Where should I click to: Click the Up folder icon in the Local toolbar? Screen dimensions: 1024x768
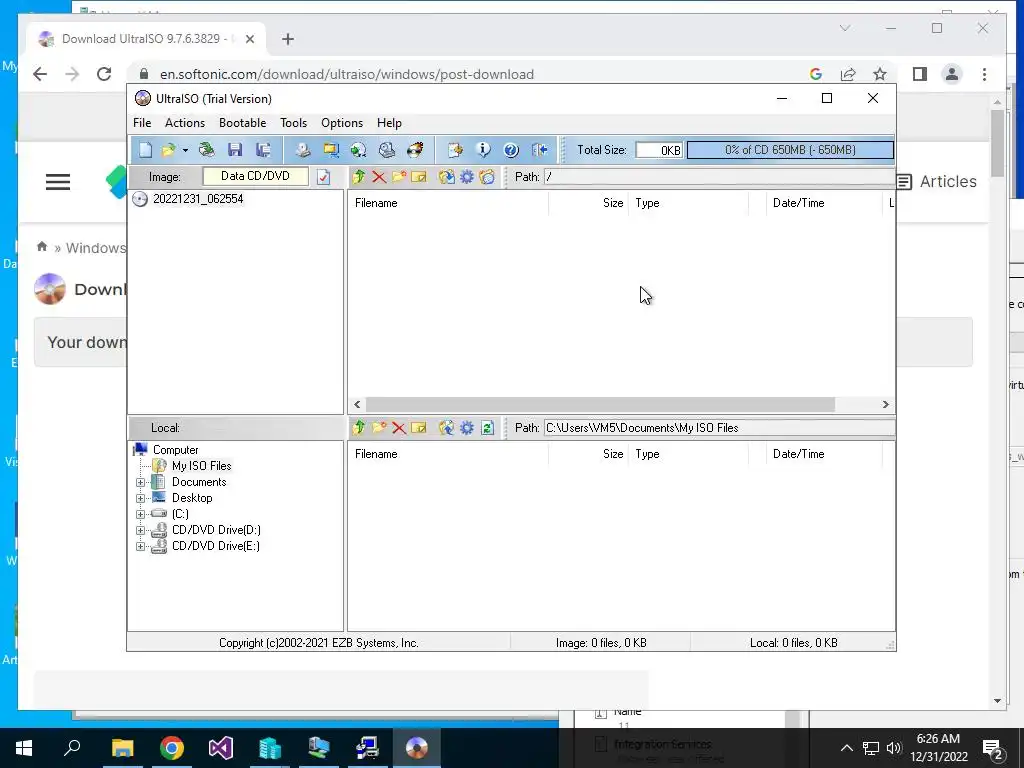pyautogui.click(x=358, y=428)
